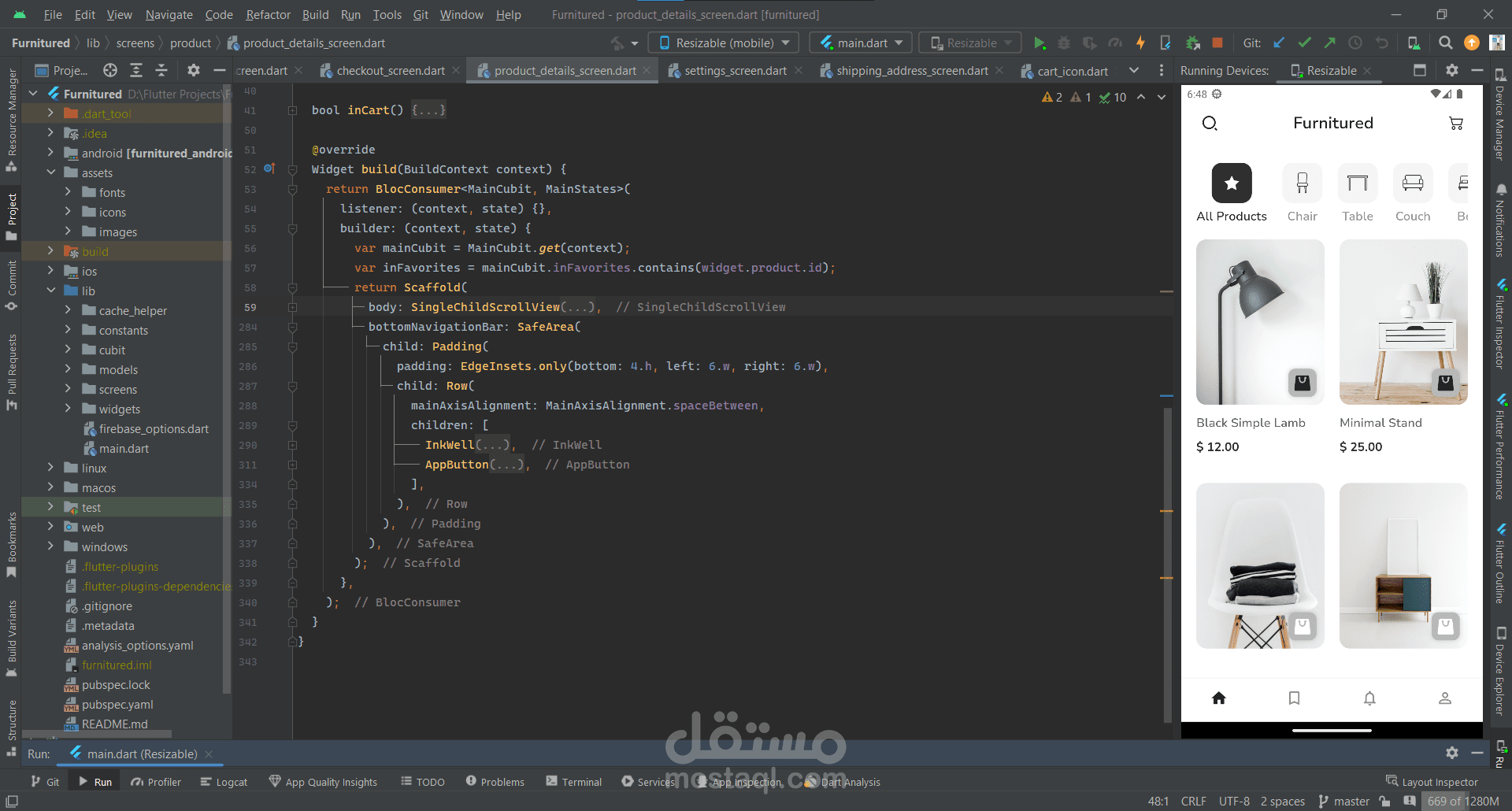Switch line separator CRLF in status bar
This screenshot has height=811, width=1512.
point(1193,802)
